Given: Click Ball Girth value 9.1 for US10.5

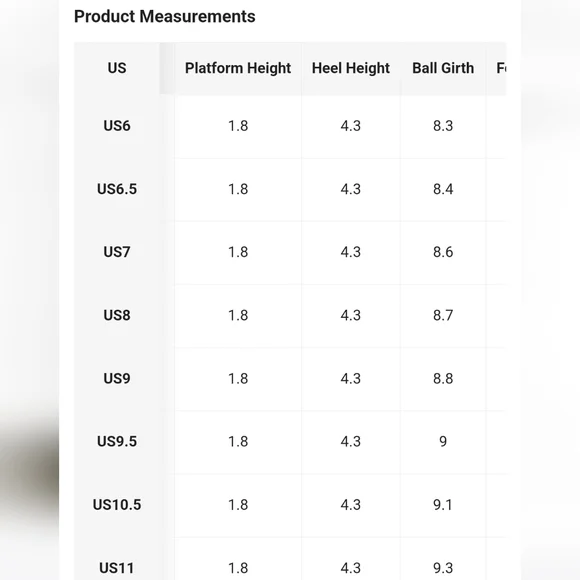Looking at the screenshot, I should point(443,505).
